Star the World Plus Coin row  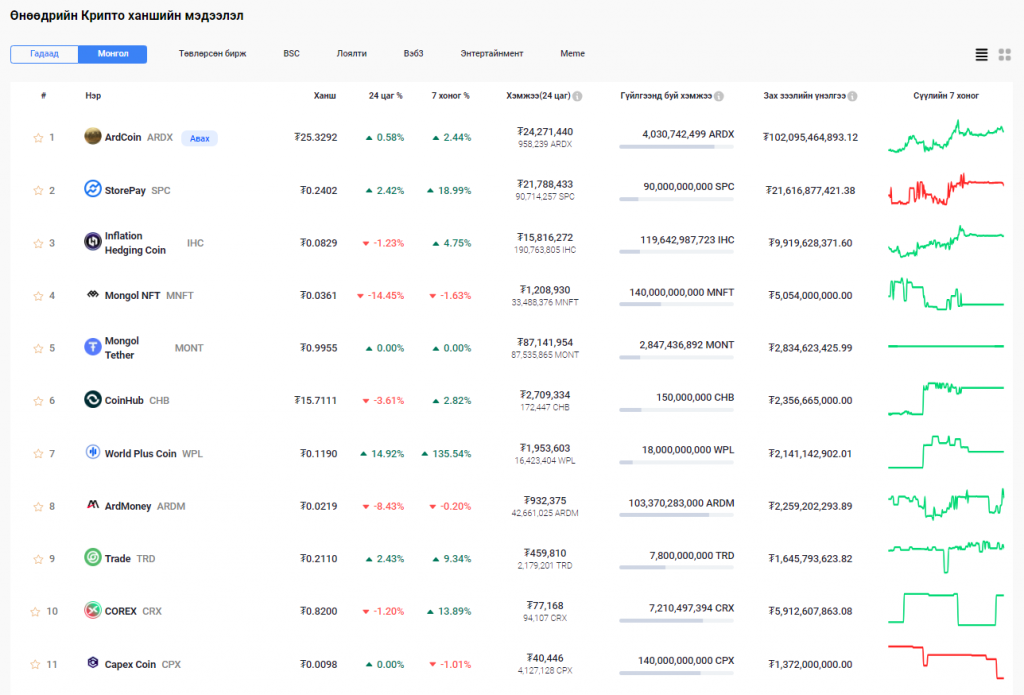point(38,454)
